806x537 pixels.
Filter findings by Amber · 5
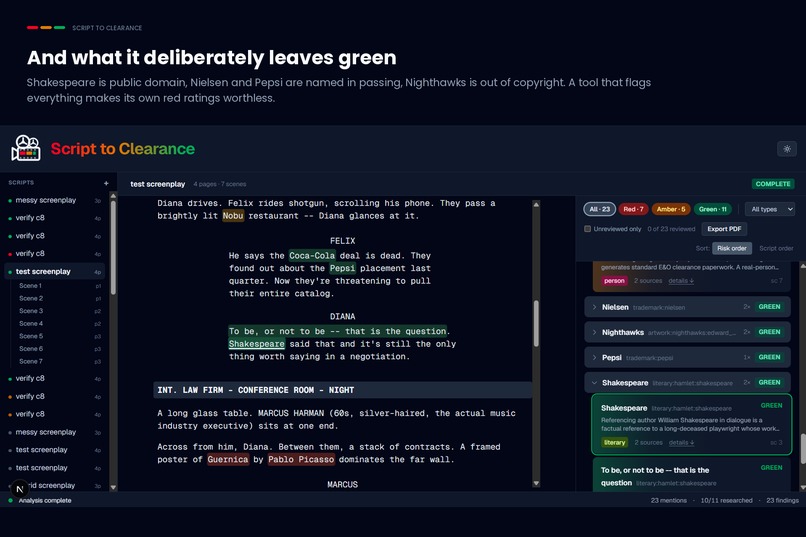[x=671, y=209]
